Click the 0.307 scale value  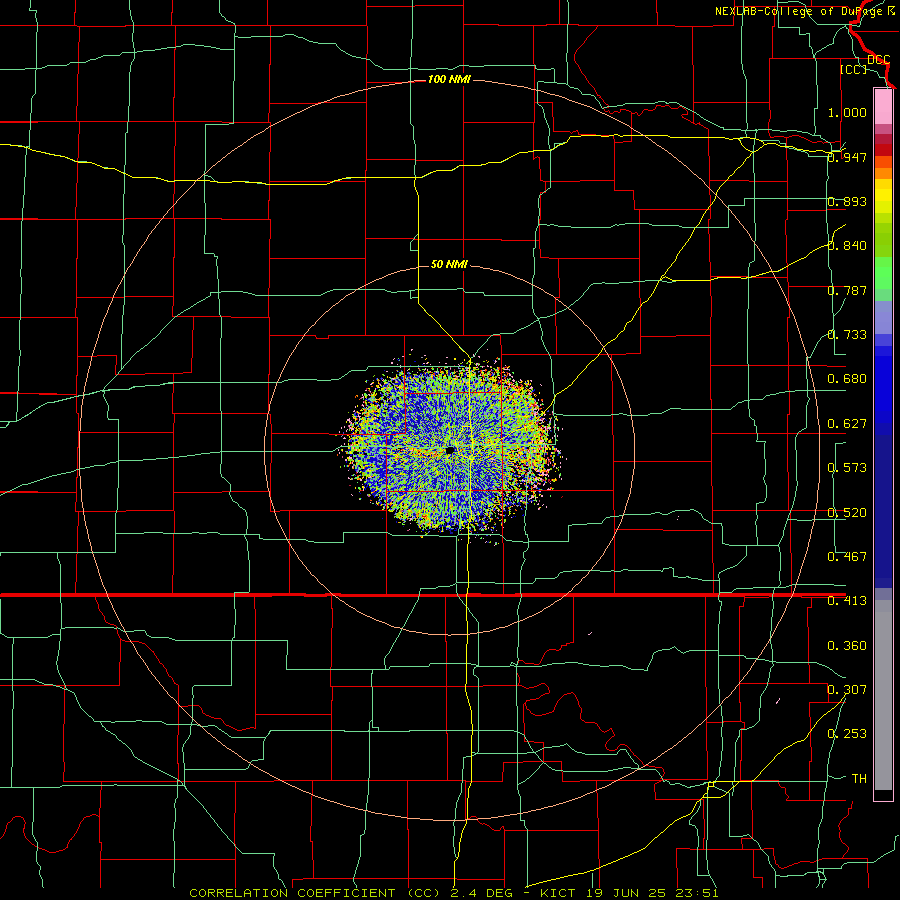[847, 690]
